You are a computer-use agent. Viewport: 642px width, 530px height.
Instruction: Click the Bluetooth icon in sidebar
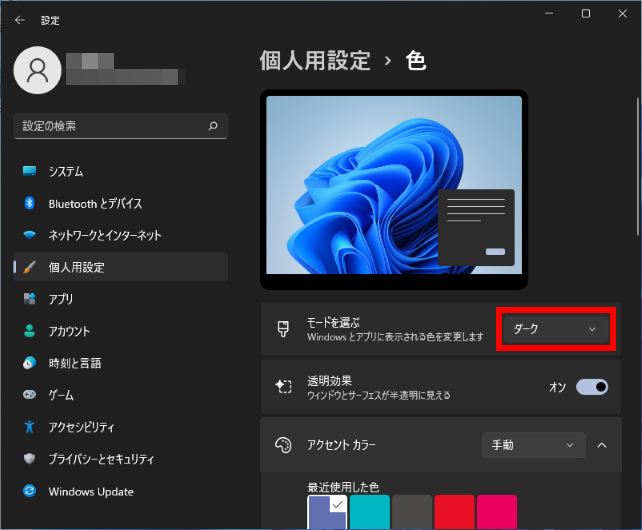pyautogui.click(x=29, y=203)
